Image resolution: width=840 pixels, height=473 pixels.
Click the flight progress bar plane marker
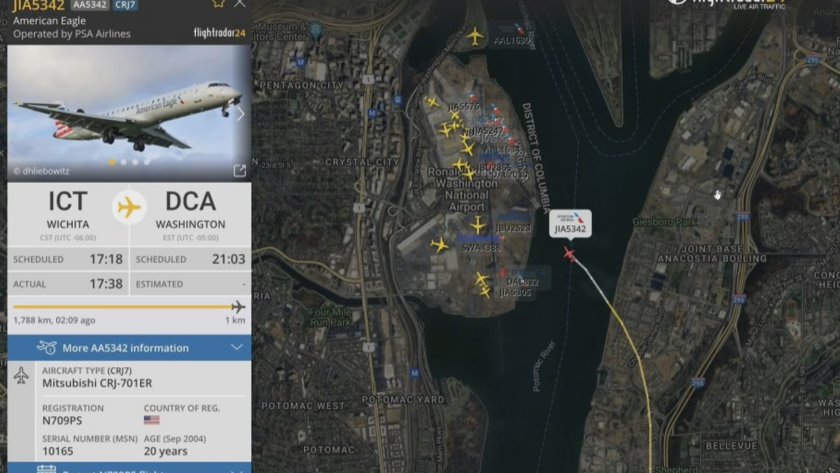(x=238, y=307)
